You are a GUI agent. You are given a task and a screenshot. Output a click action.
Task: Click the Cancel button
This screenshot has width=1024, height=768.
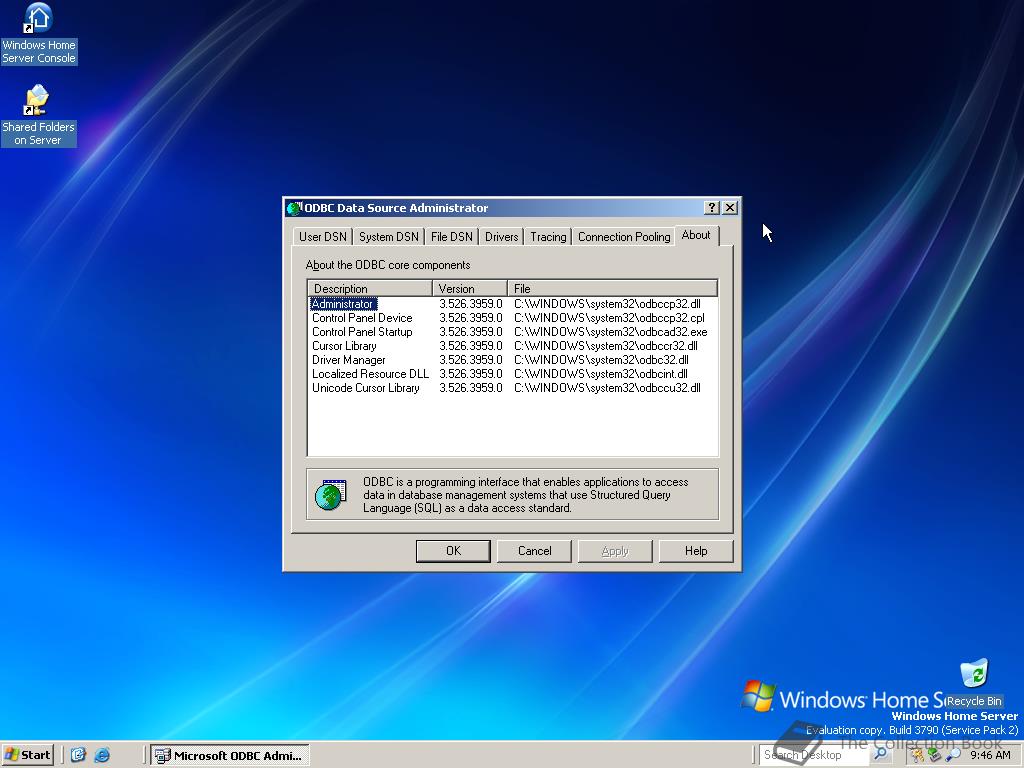[534, 551]
